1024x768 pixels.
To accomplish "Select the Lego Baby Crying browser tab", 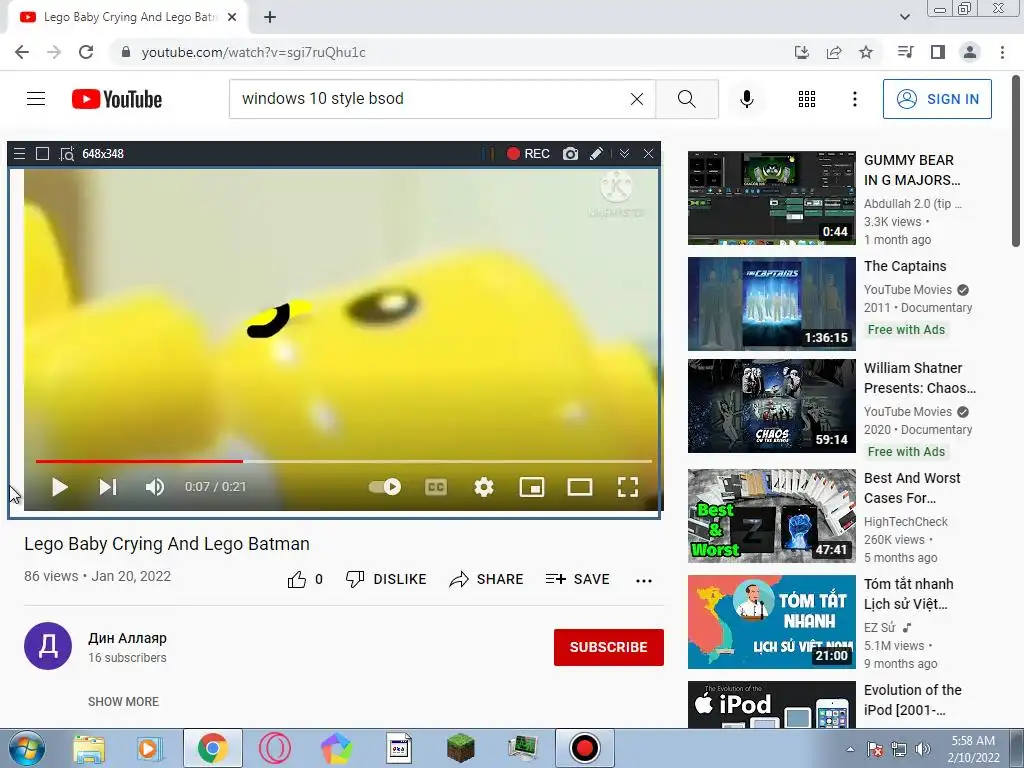I will [127, 17].
